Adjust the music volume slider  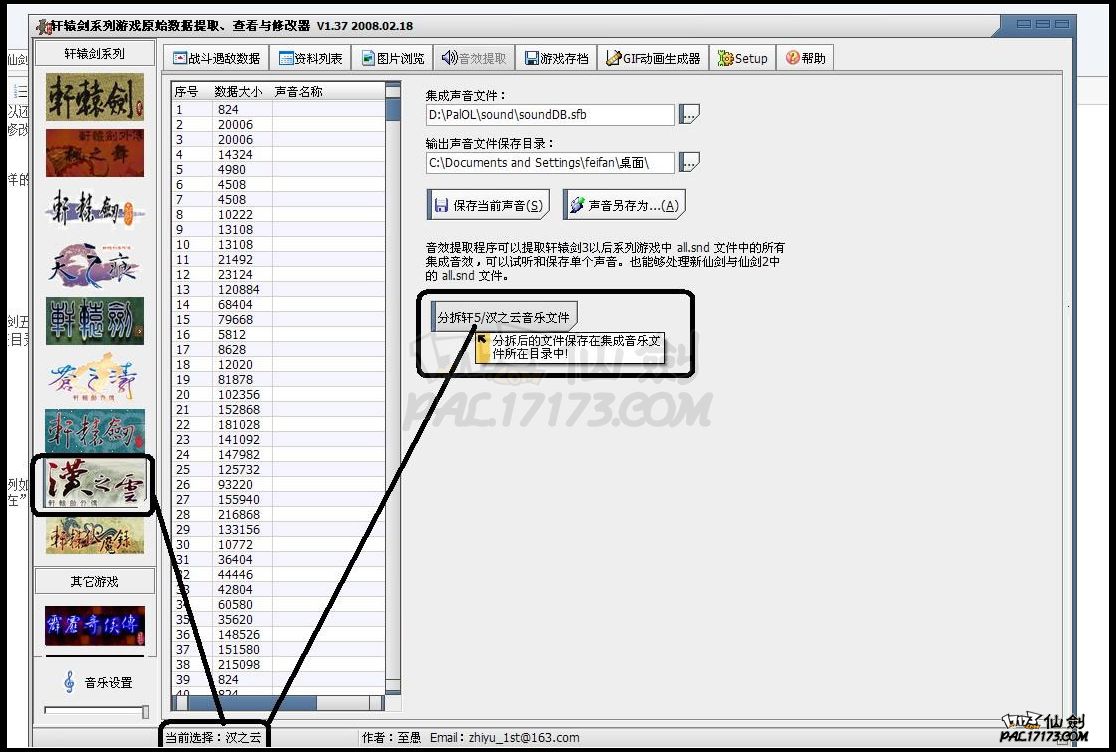click(144, 712)
